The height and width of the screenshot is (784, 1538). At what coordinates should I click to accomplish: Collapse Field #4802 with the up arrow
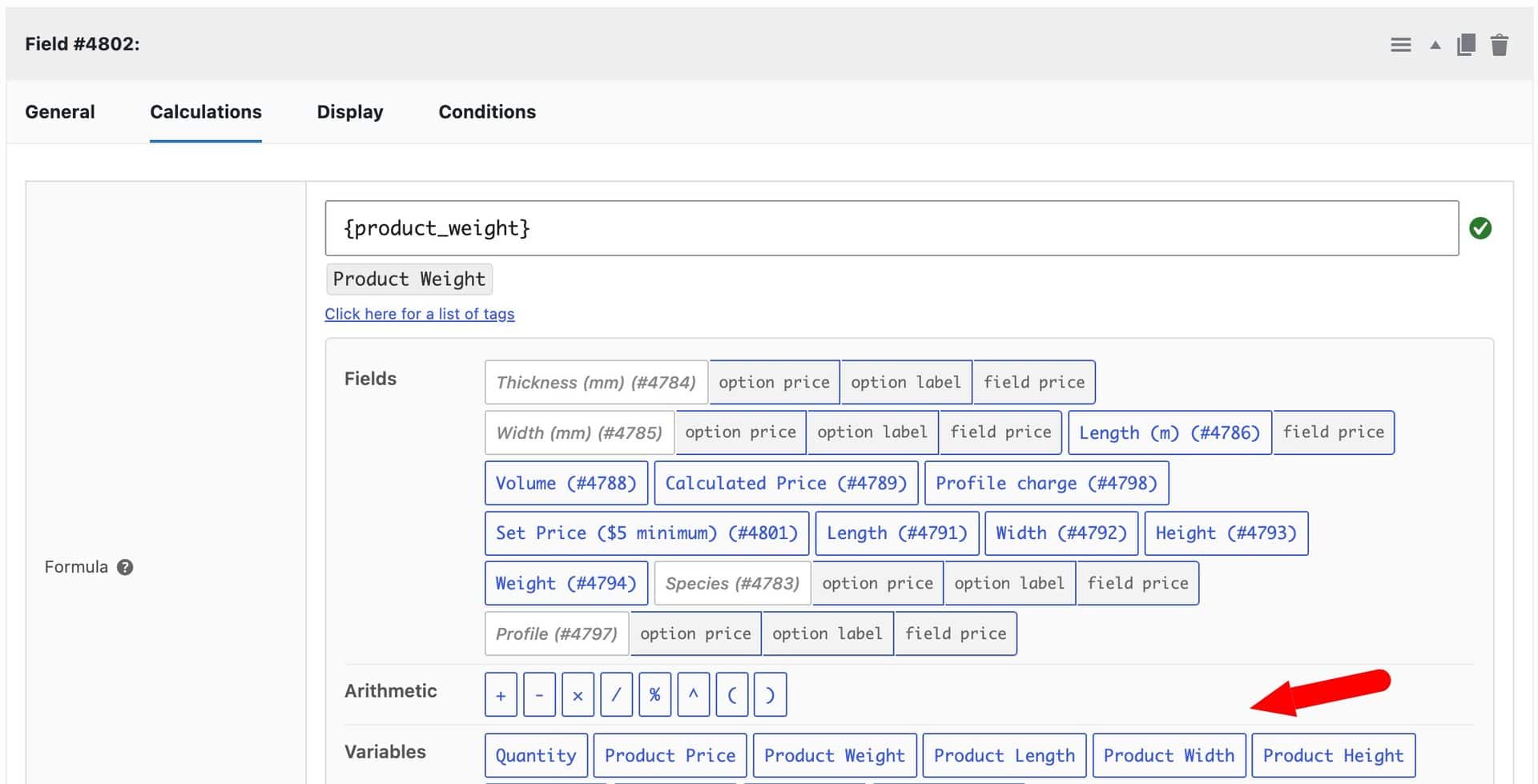coord(1435,46)
